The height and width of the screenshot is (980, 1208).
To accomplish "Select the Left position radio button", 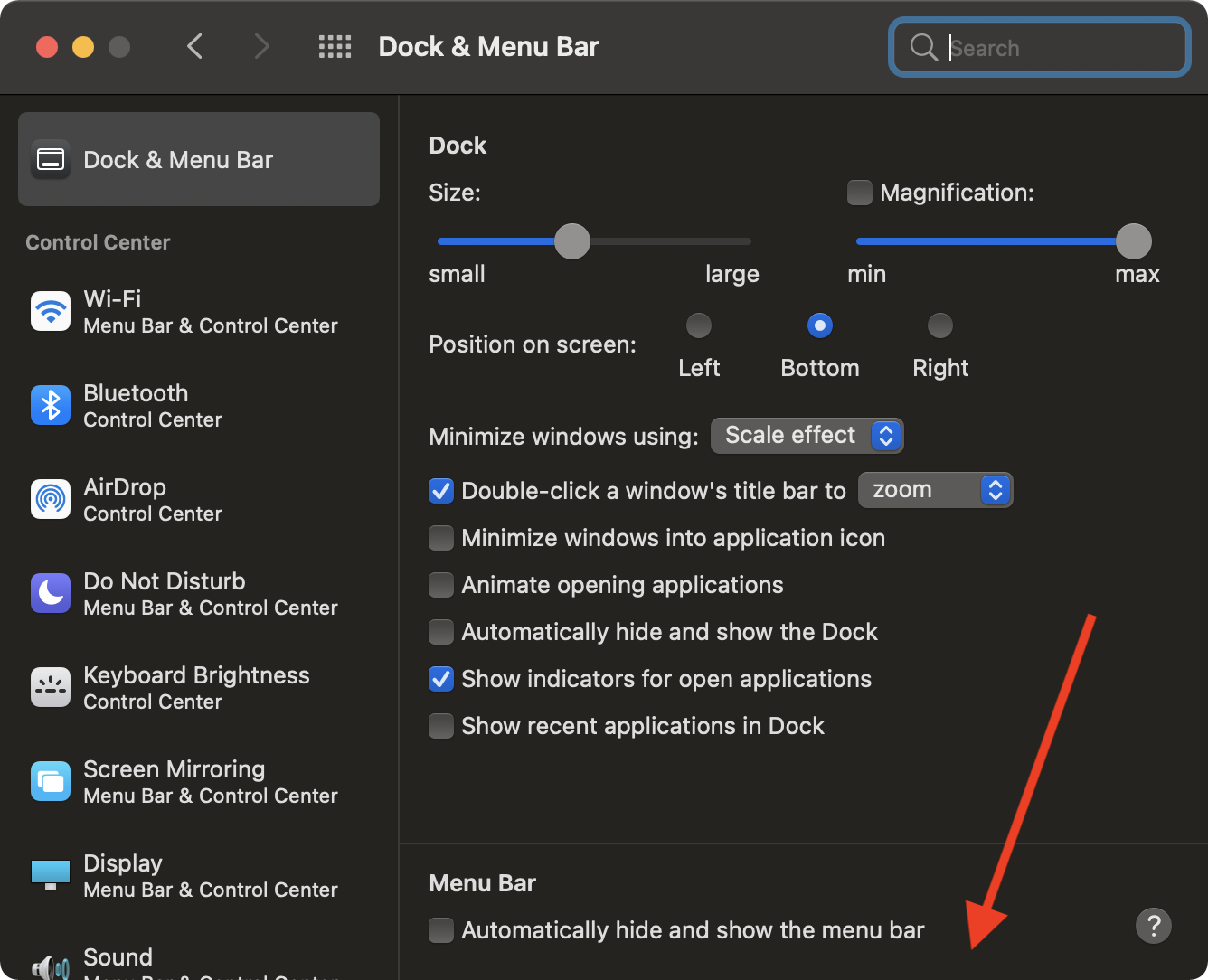I will coord(699,325).
